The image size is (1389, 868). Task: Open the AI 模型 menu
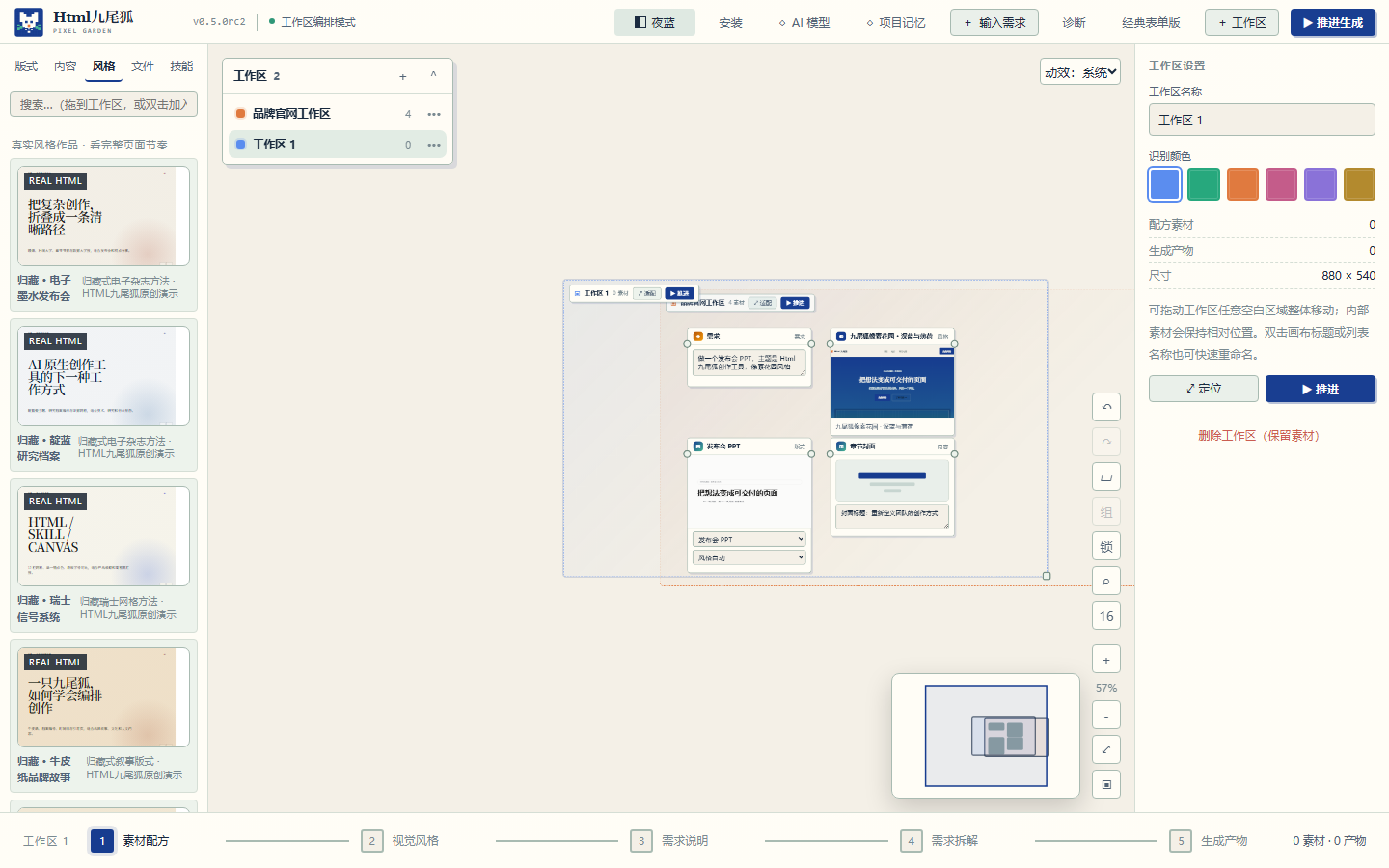click(804, 22)
